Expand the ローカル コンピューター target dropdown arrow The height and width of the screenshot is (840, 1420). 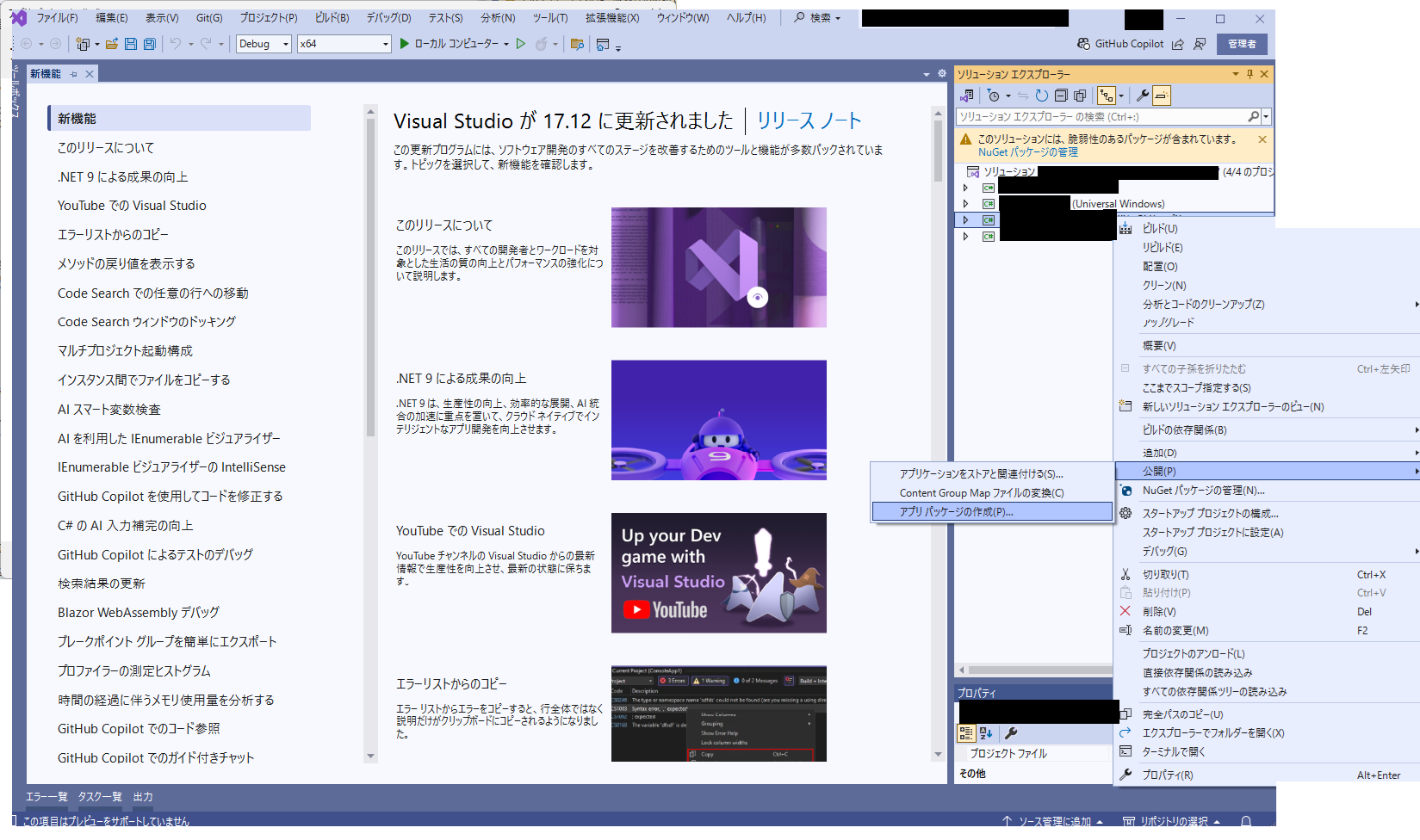tap(506, 44)
